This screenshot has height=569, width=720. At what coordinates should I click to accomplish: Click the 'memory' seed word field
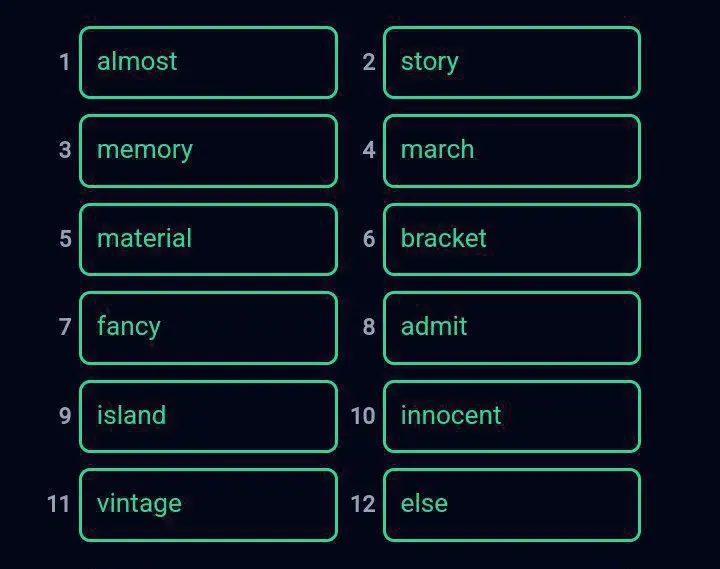click(208, 151)
